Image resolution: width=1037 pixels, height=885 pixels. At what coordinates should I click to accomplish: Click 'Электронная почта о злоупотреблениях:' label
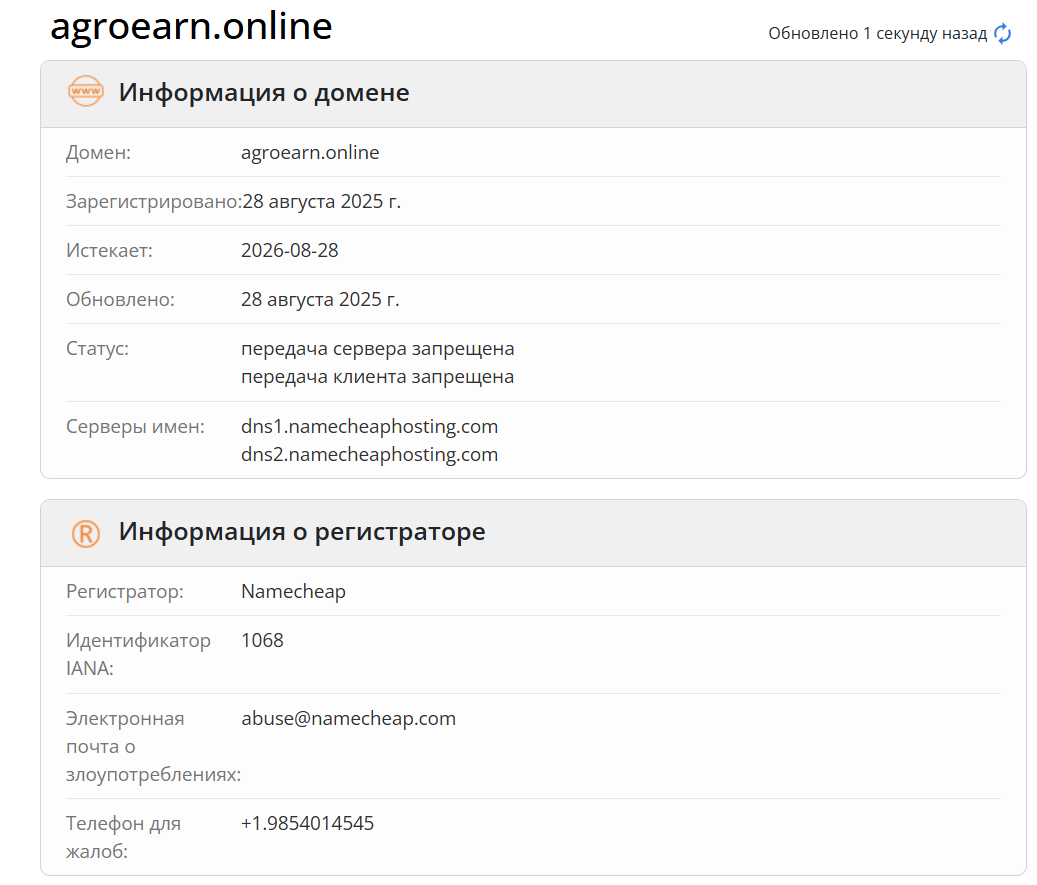pyautogui.click(x=153, y=747)
